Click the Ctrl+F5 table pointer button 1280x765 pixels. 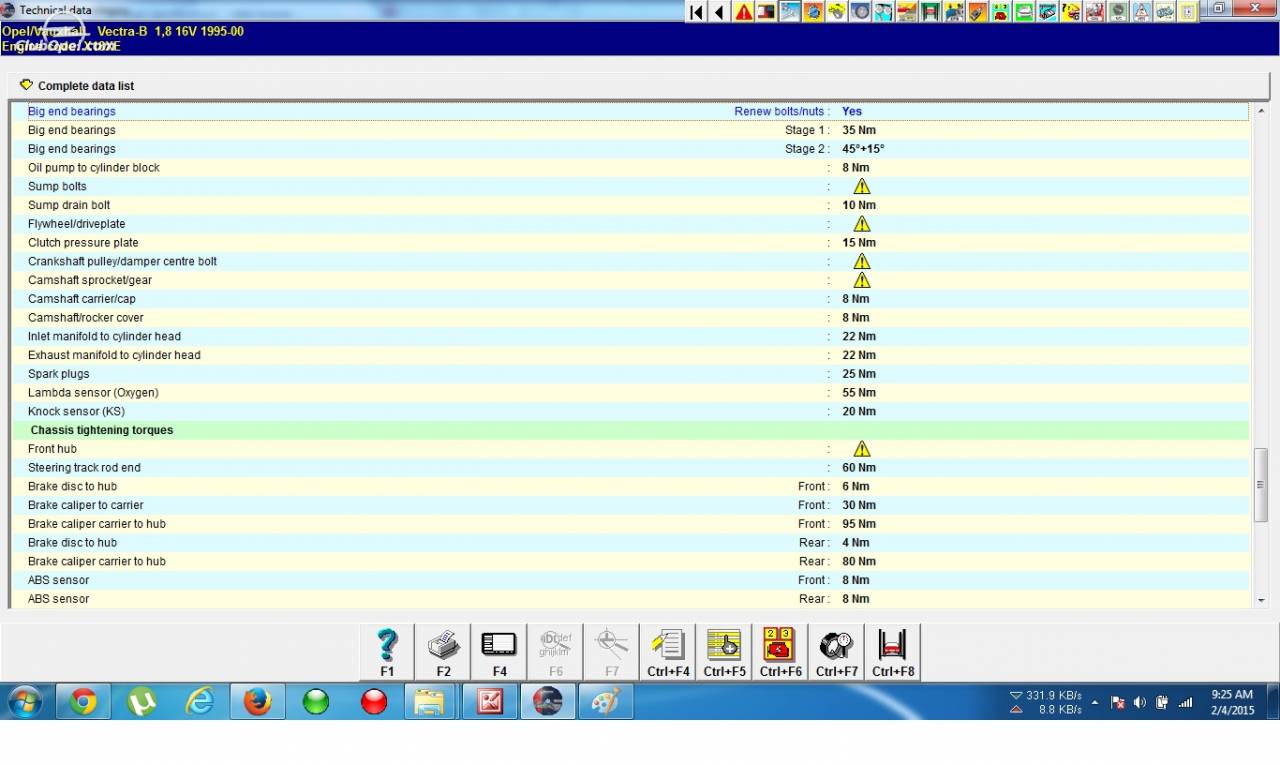pyautogui.click(x=724, y=652)
